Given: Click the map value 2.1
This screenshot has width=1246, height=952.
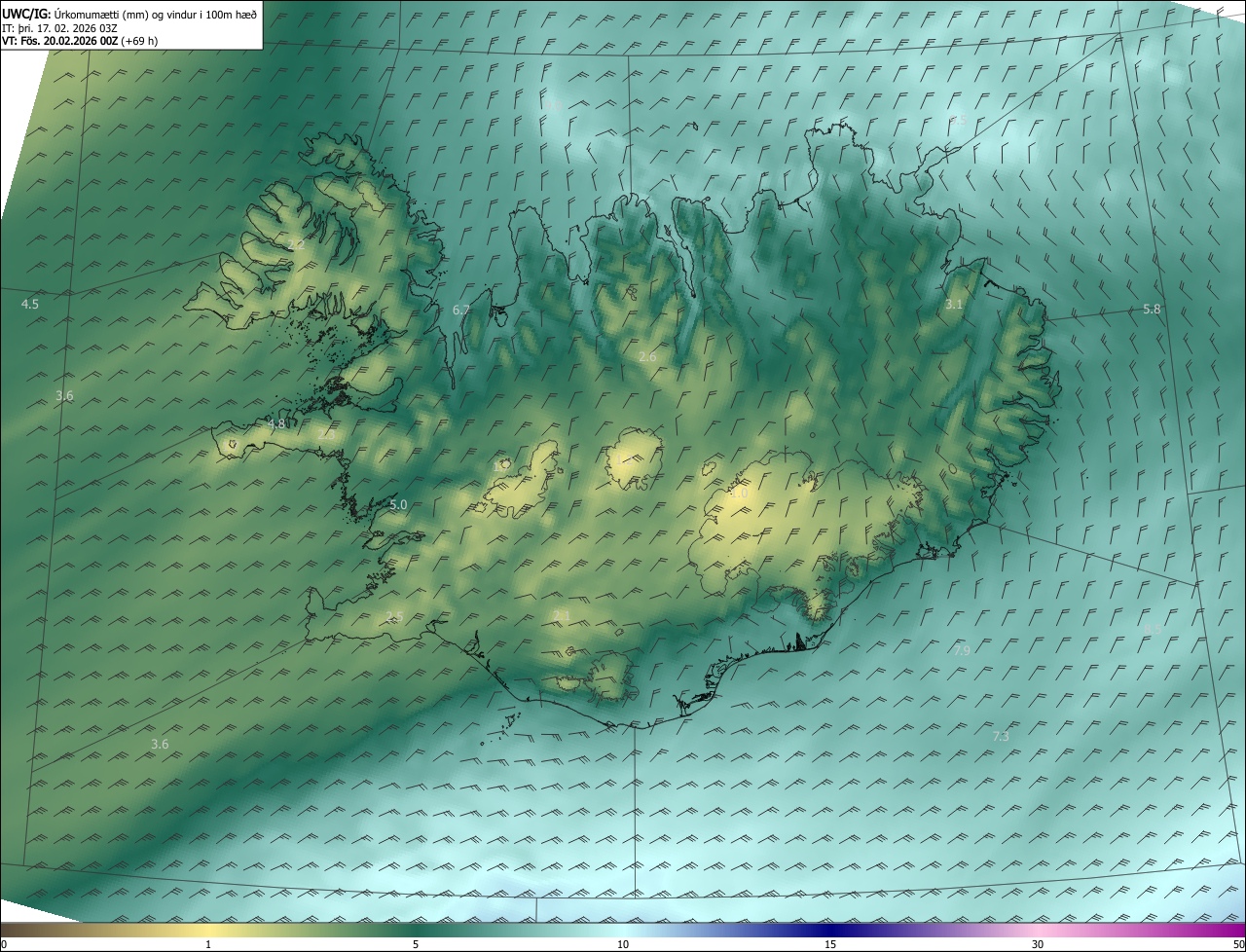Looking at the screenshot, I should (562, 615).
